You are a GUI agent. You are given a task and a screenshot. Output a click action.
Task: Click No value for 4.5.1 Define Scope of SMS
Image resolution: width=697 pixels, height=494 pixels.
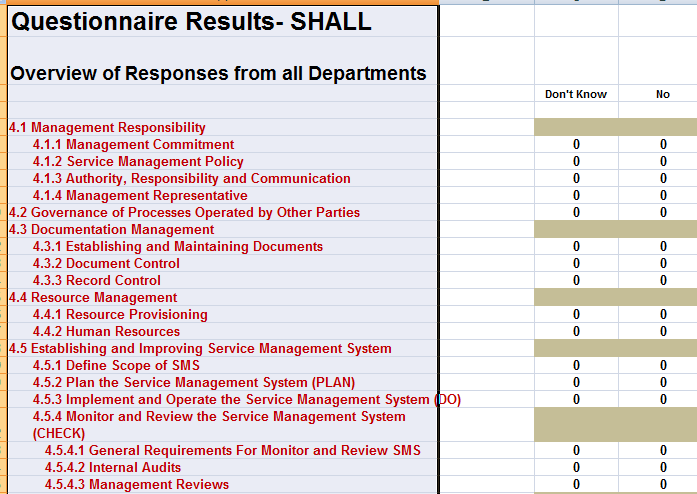(663, 365)
